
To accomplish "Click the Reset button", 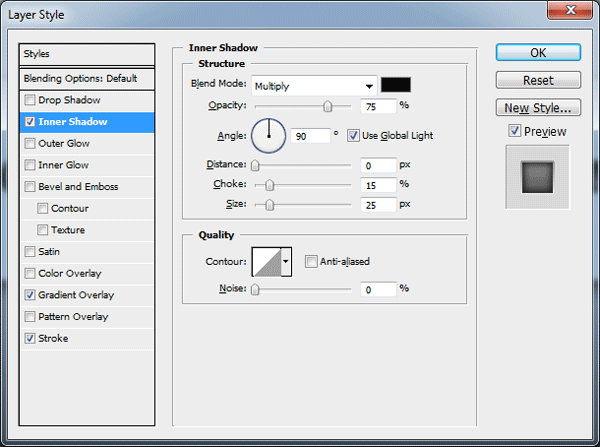I will click(x=538, y=80).
